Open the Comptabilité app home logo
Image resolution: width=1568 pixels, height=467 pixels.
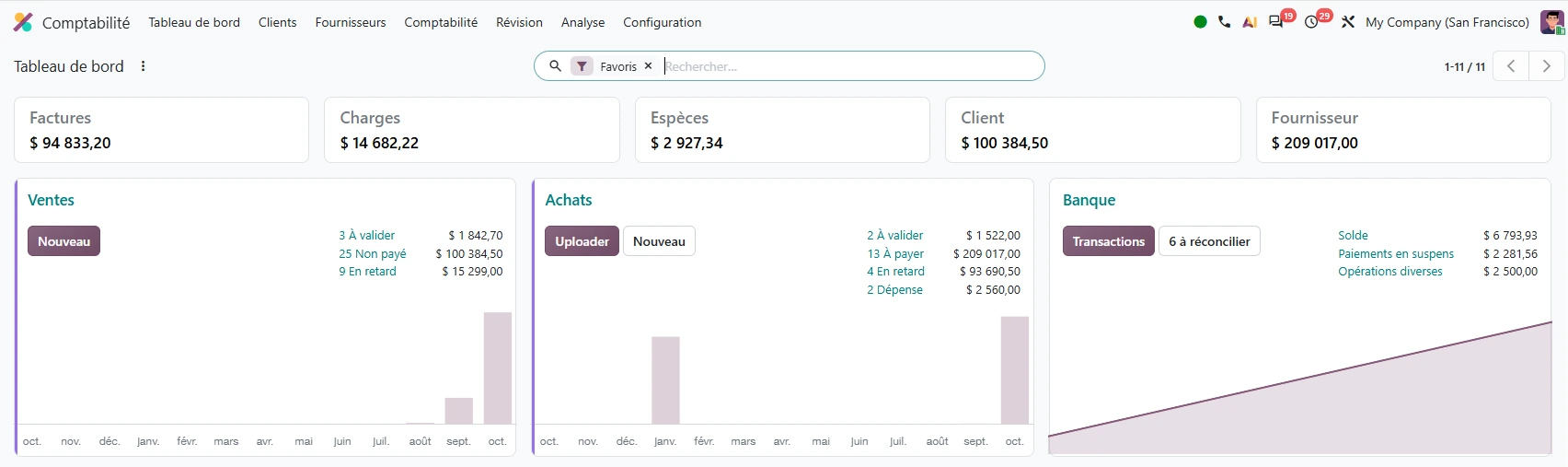click(23, 22)
